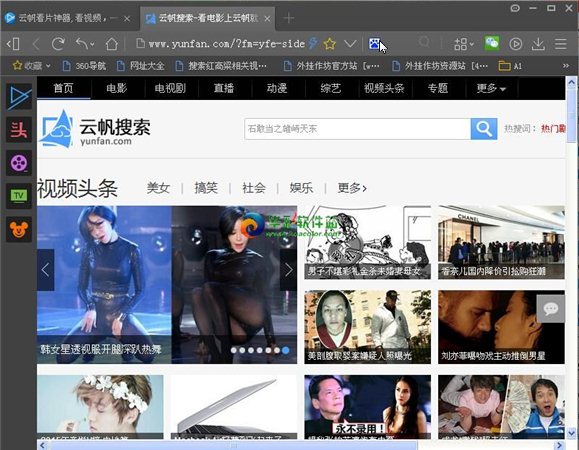Open the 更多 categories link
Image resolution: width=579 pixels, height=450 pixels.
352,188
